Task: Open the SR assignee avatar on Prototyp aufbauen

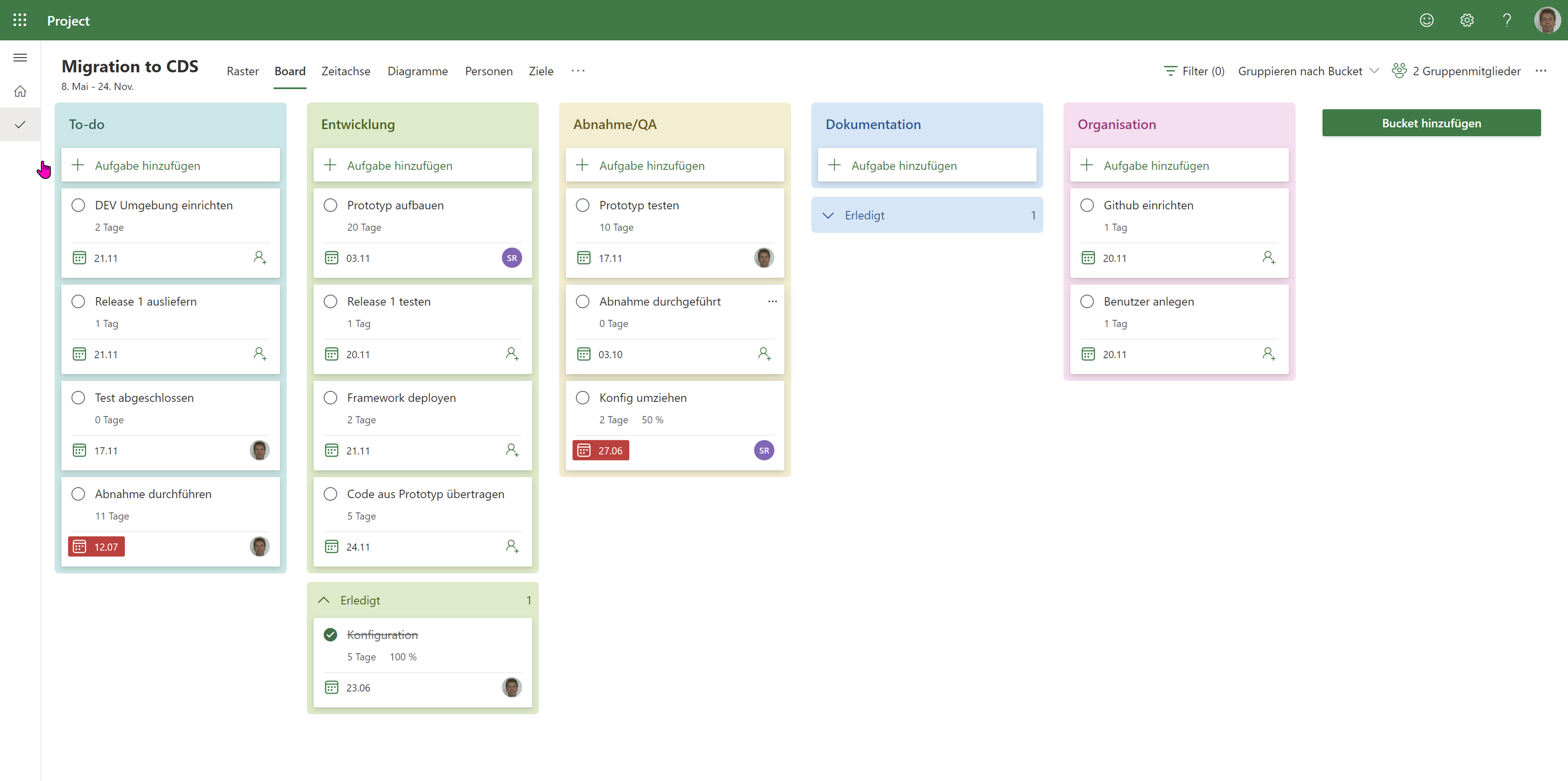Action: [511, 257]
